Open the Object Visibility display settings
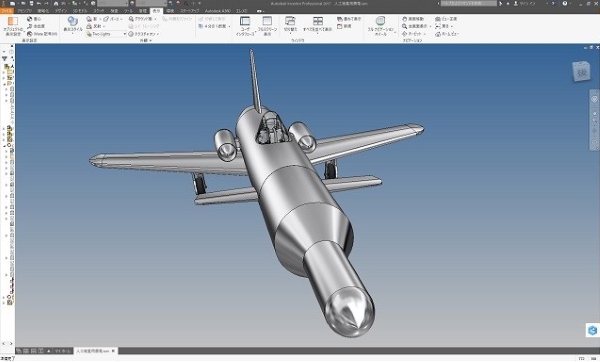Screen dimensions: 600x362 pos(13,26)
